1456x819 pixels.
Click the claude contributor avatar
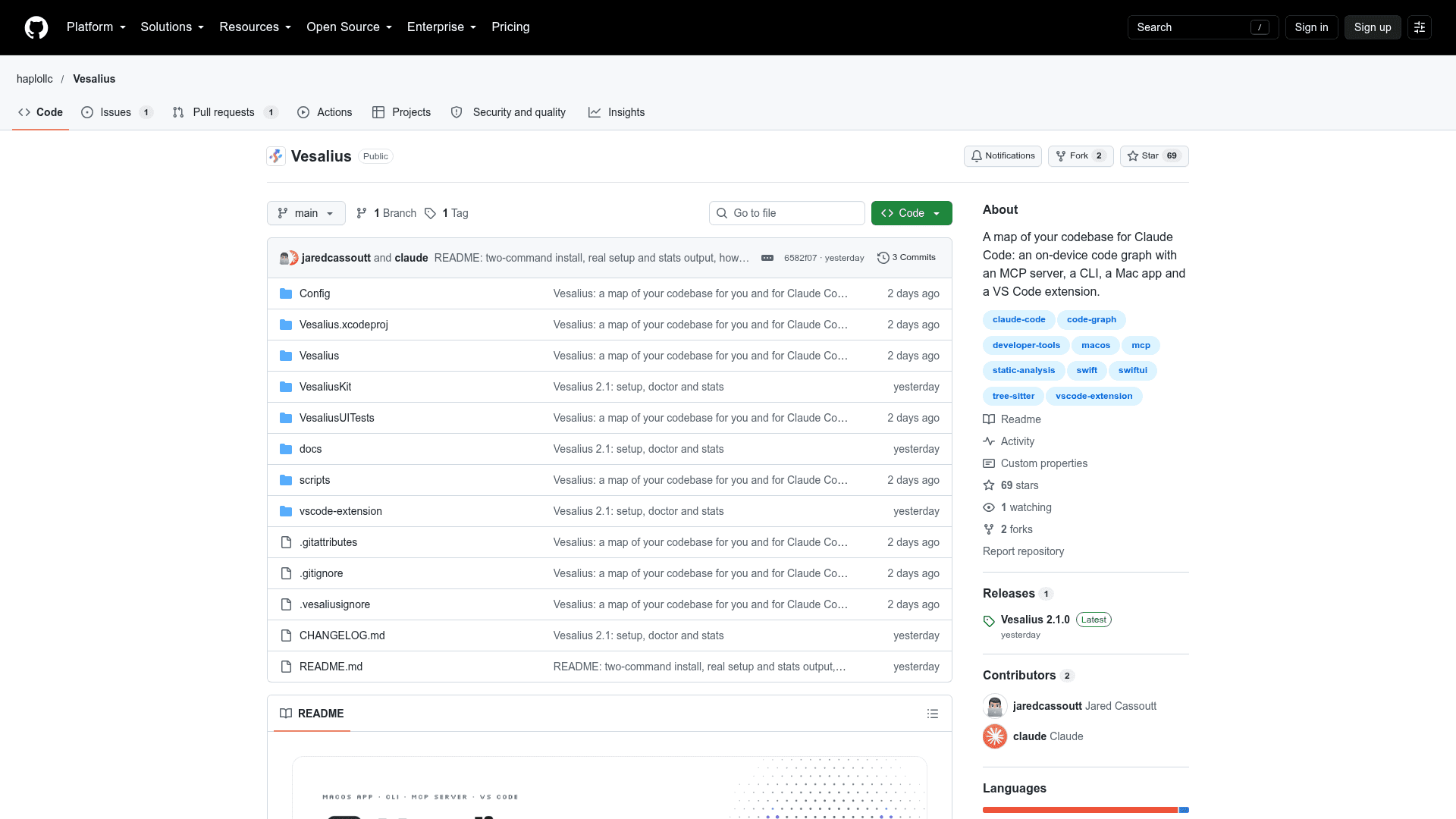[x=995, y=736]
